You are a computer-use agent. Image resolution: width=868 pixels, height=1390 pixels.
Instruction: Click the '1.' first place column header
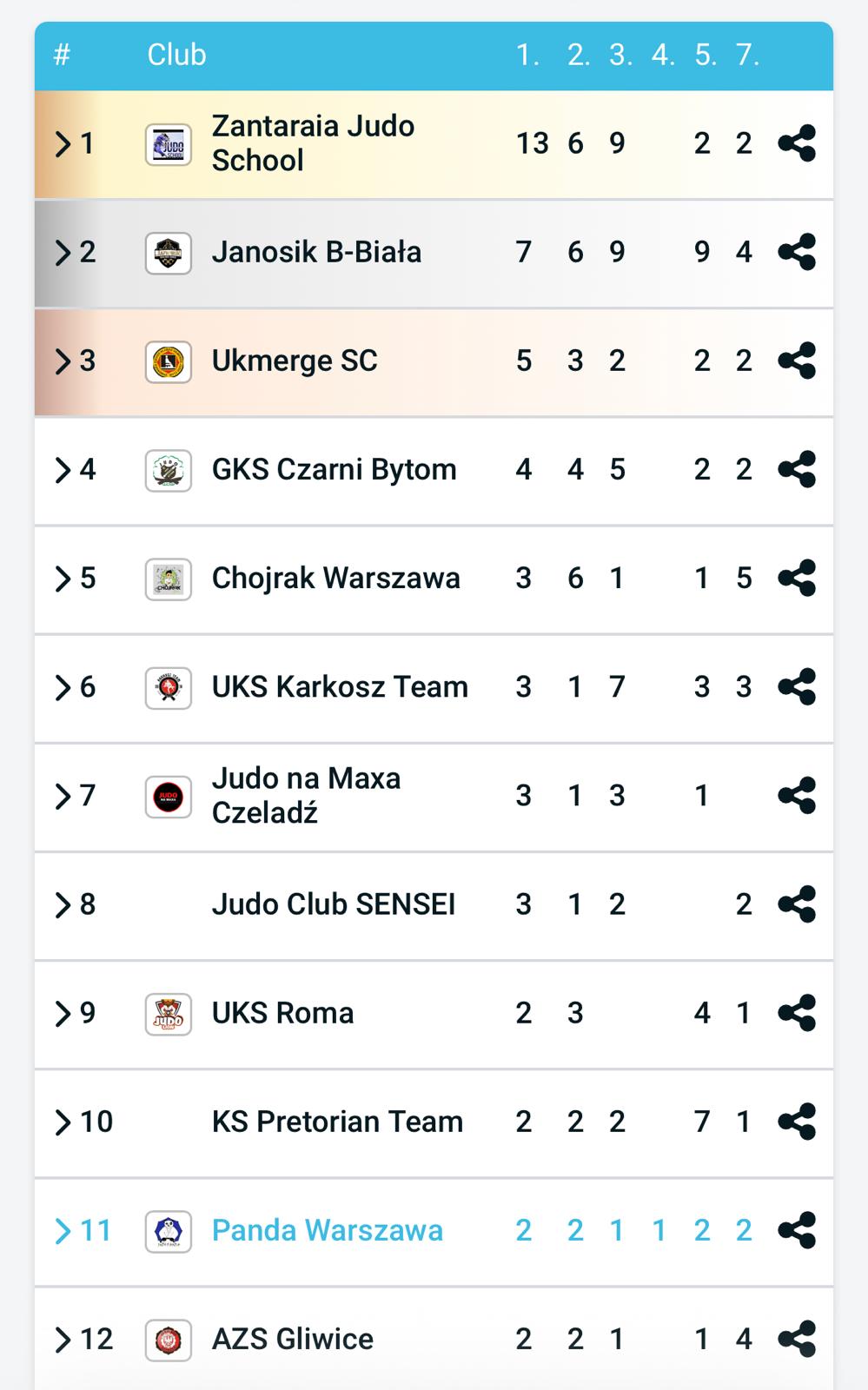tap(527, 55)
